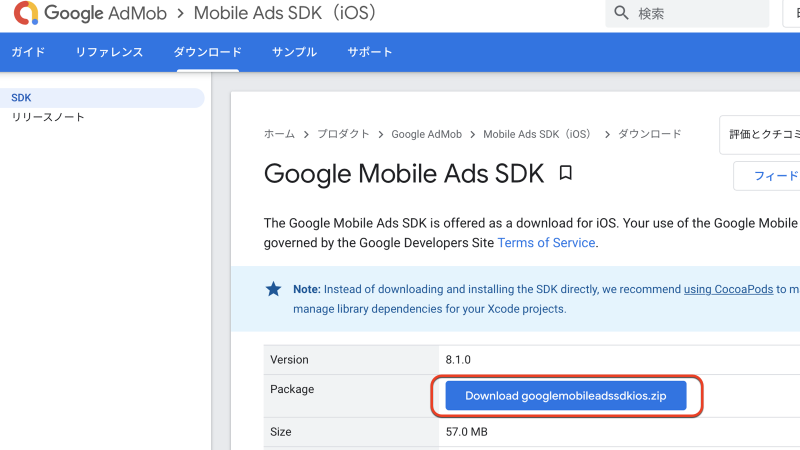Go to プロダクト breadcrumb
Image resolution: width=800 pixels, height=450 pixels.
click(x=343, y=134)
